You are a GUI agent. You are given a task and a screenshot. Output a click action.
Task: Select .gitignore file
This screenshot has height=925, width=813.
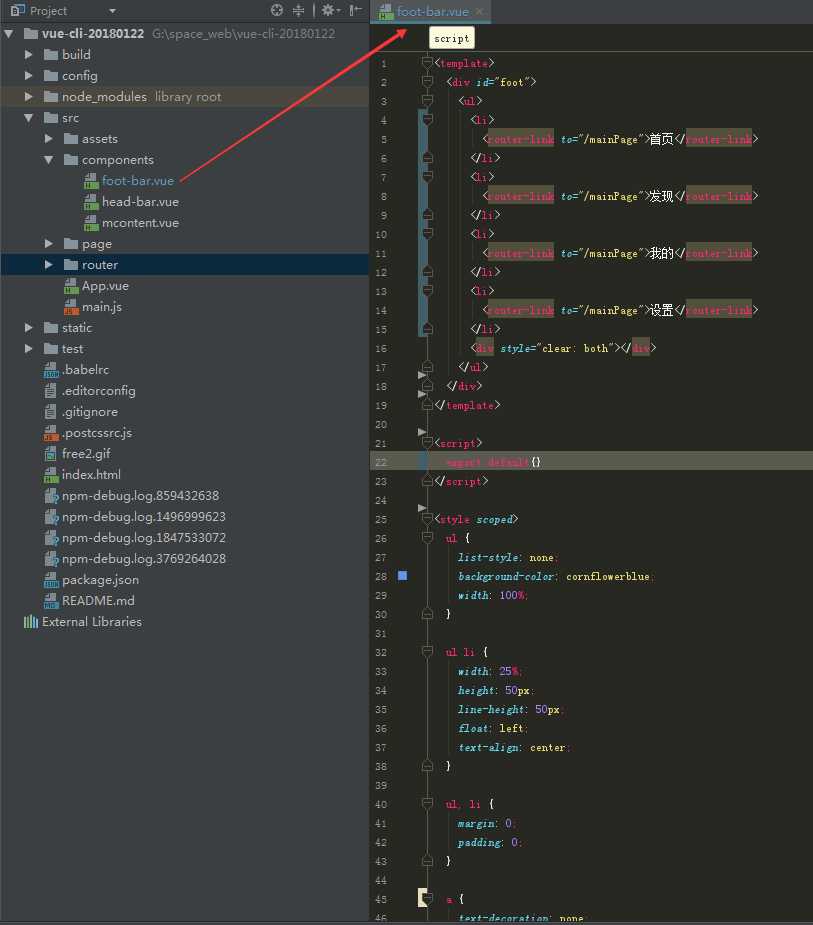[x=90, y=412]
